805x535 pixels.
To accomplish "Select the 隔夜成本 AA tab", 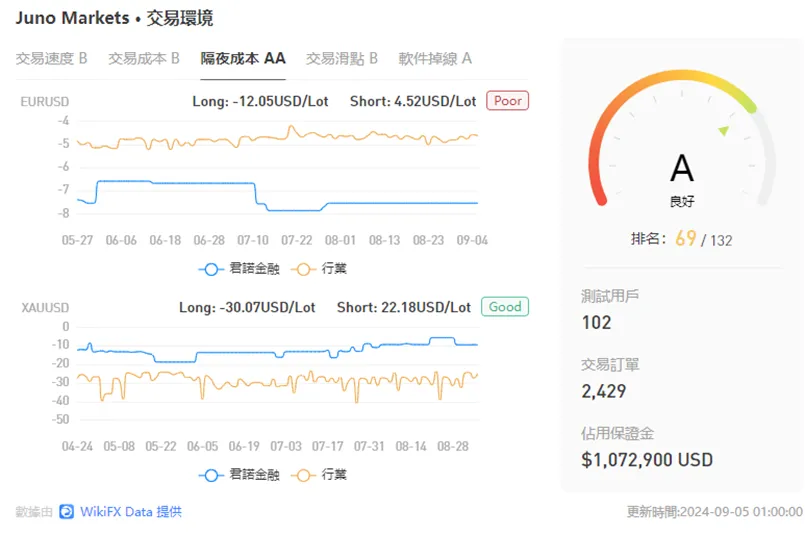I will [x=243, y=59].
